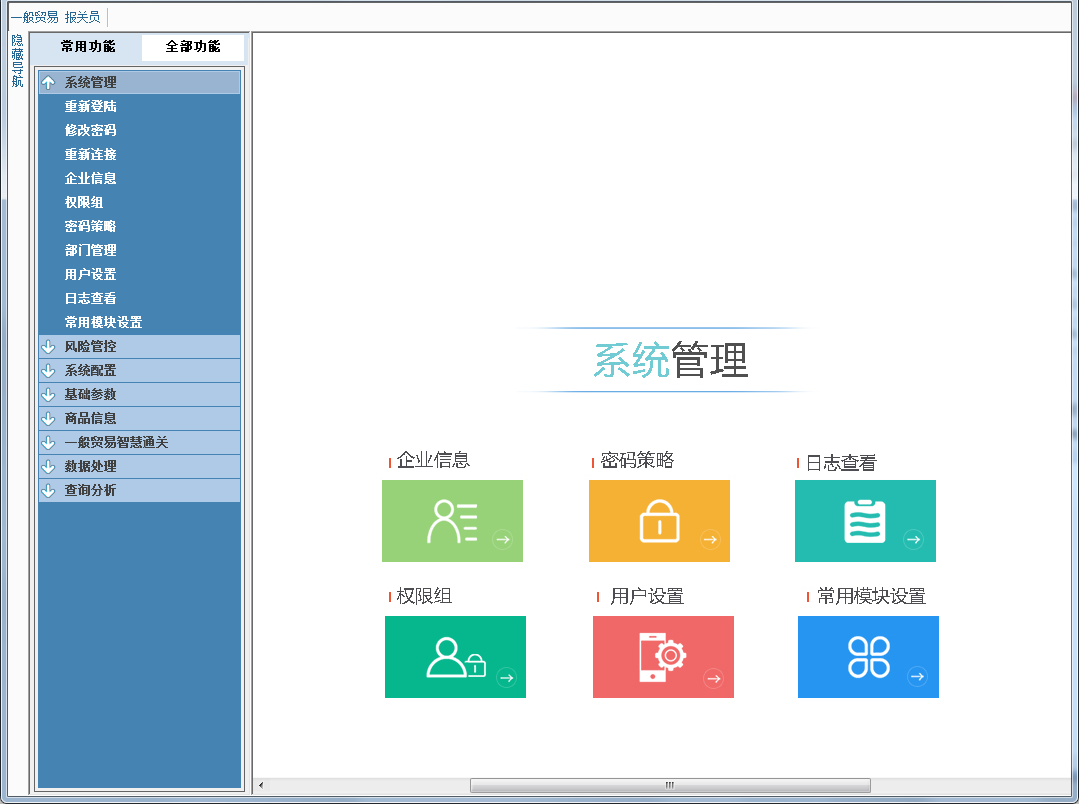1079x804 pixels.
Task: Select 修改密码 in the sidebar
Action: coord(90,130)
